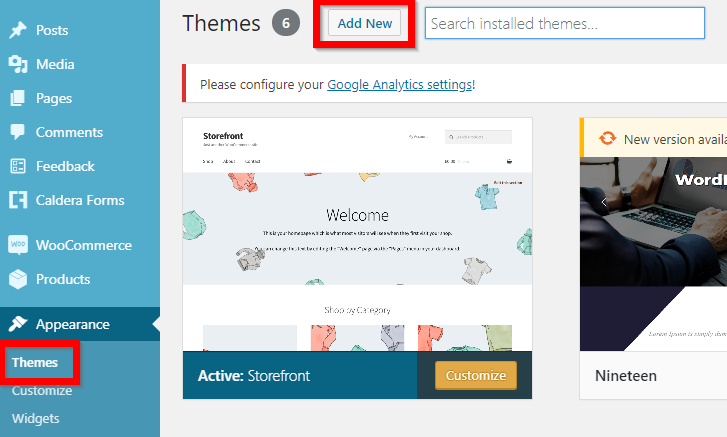Focus the Search installed themes field
The image size is (727, 437).
point(565,23)
